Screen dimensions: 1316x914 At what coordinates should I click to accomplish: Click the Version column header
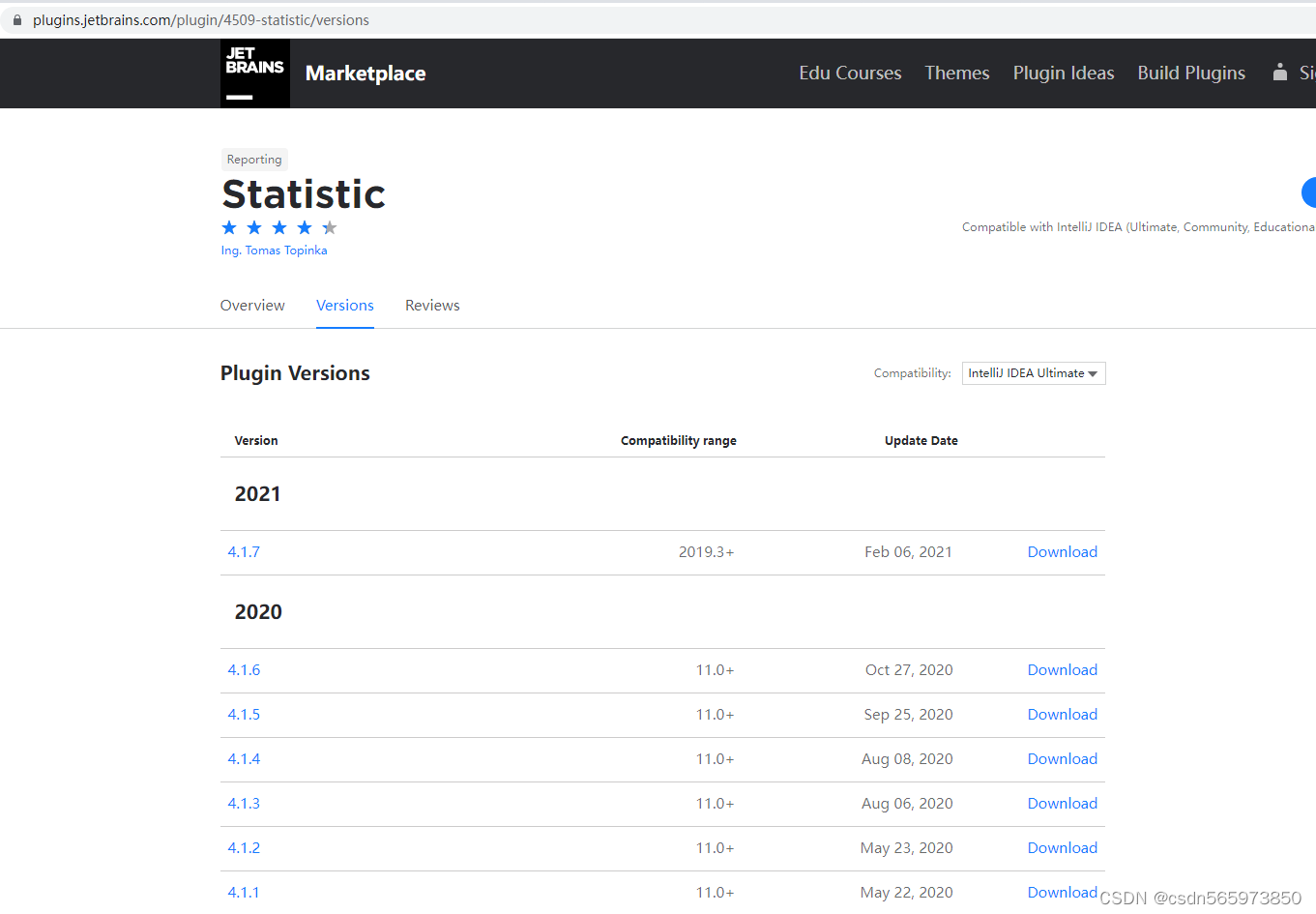(x=256, y=441)
